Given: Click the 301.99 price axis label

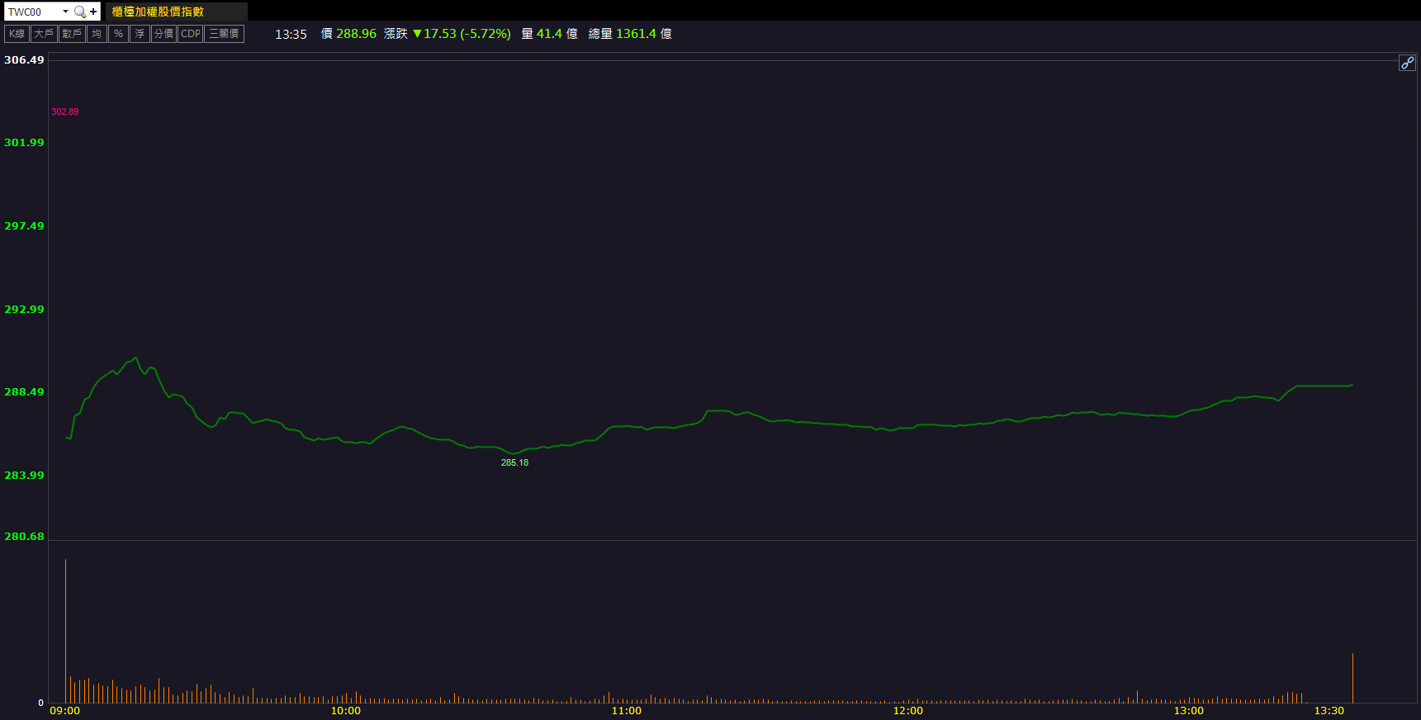Looking at the screenshot, I should click(x=24, y=142).
